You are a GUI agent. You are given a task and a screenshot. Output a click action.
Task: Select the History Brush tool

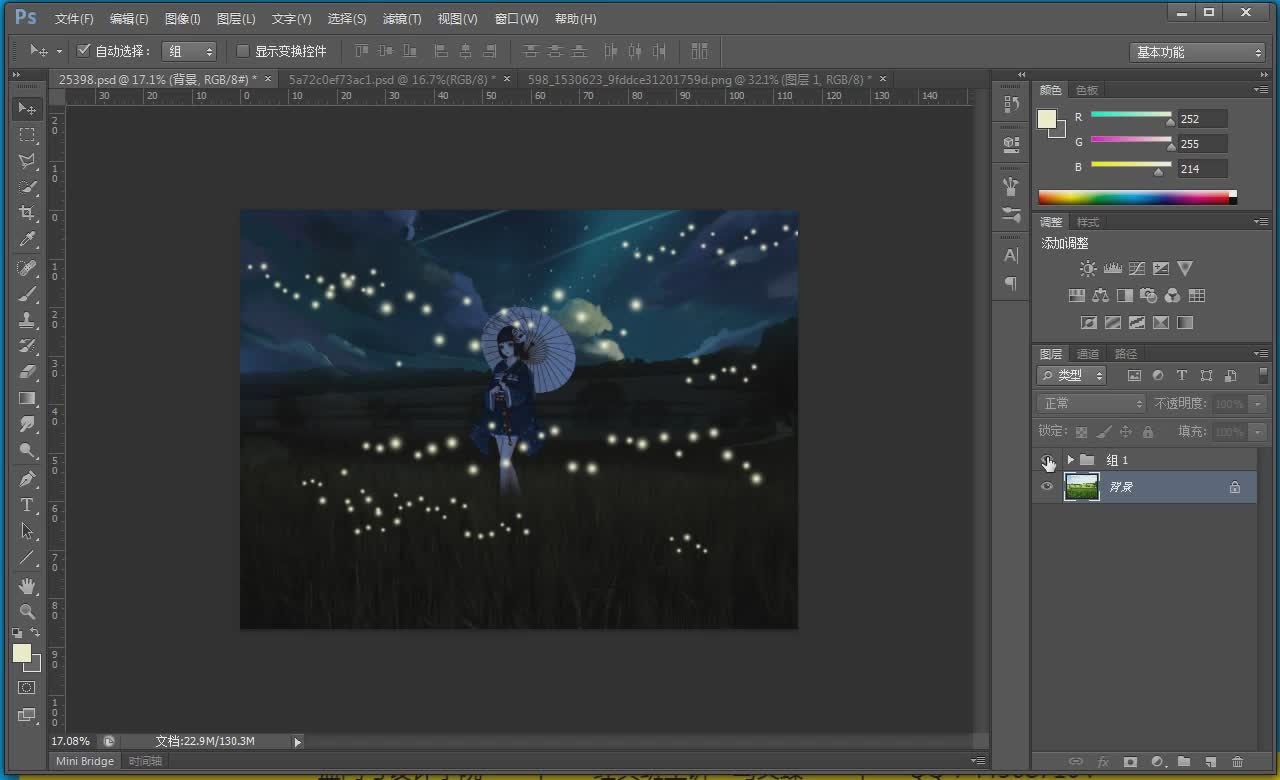pyautogui.click(x=27, y=346)
